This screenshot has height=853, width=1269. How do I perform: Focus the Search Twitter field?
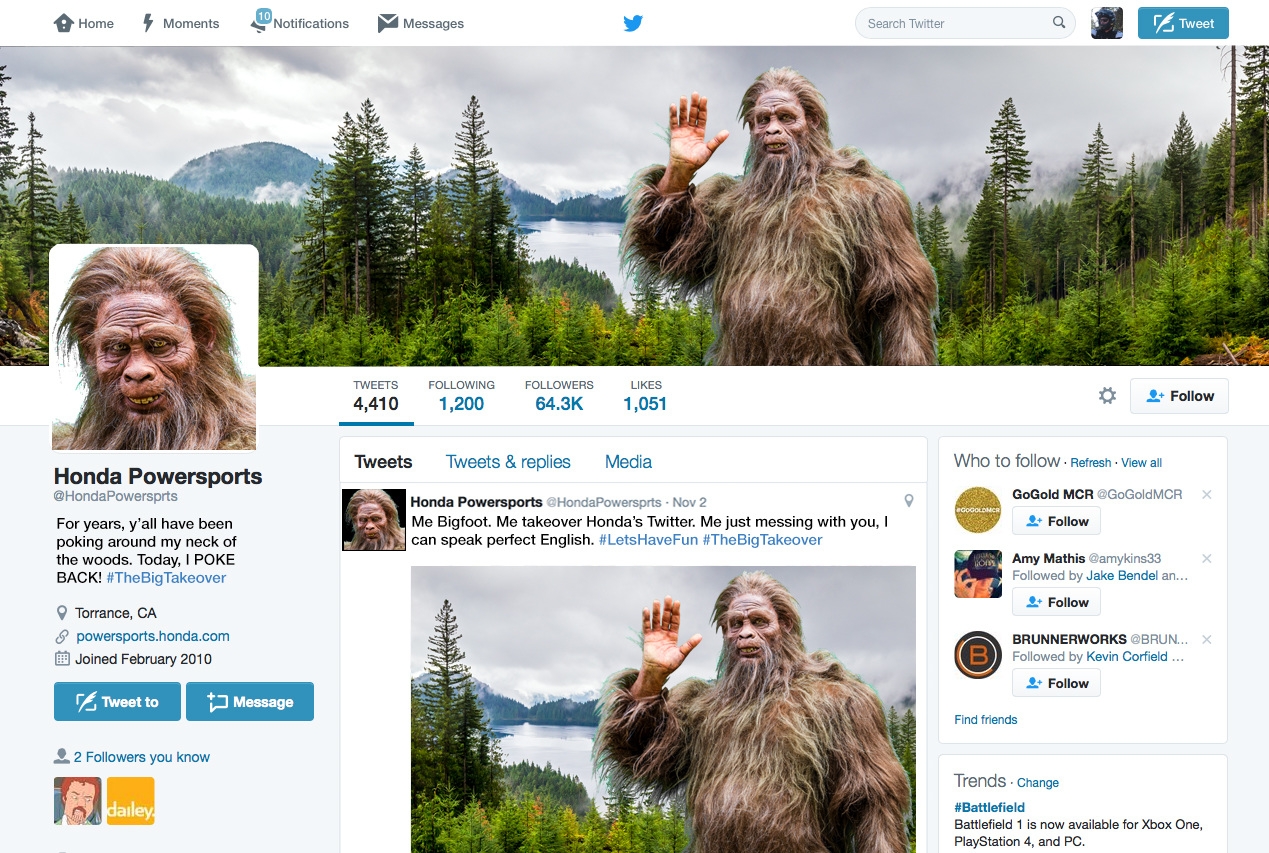pos(965,23)
